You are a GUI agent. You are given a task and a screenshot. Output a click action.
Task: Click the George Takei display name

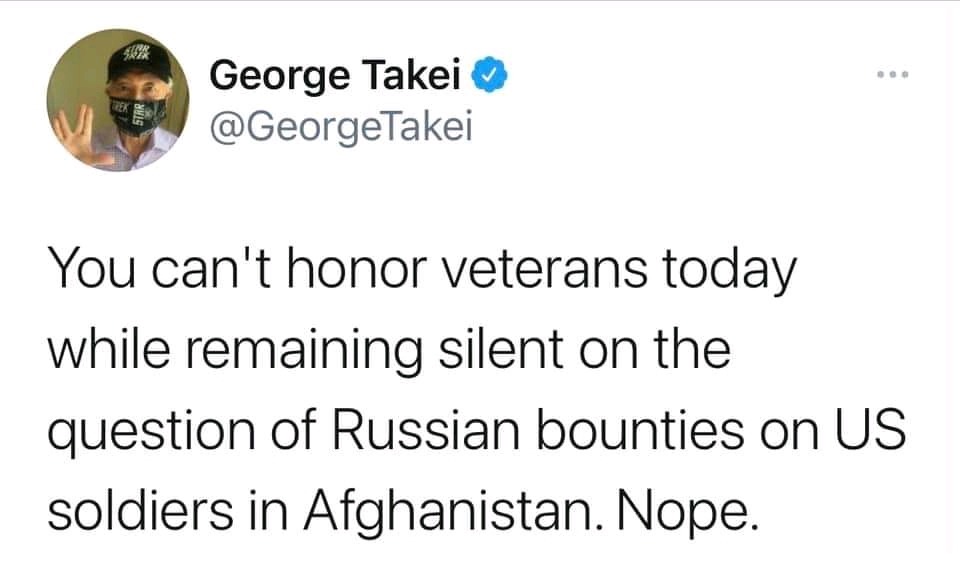(x=335, y=75)
